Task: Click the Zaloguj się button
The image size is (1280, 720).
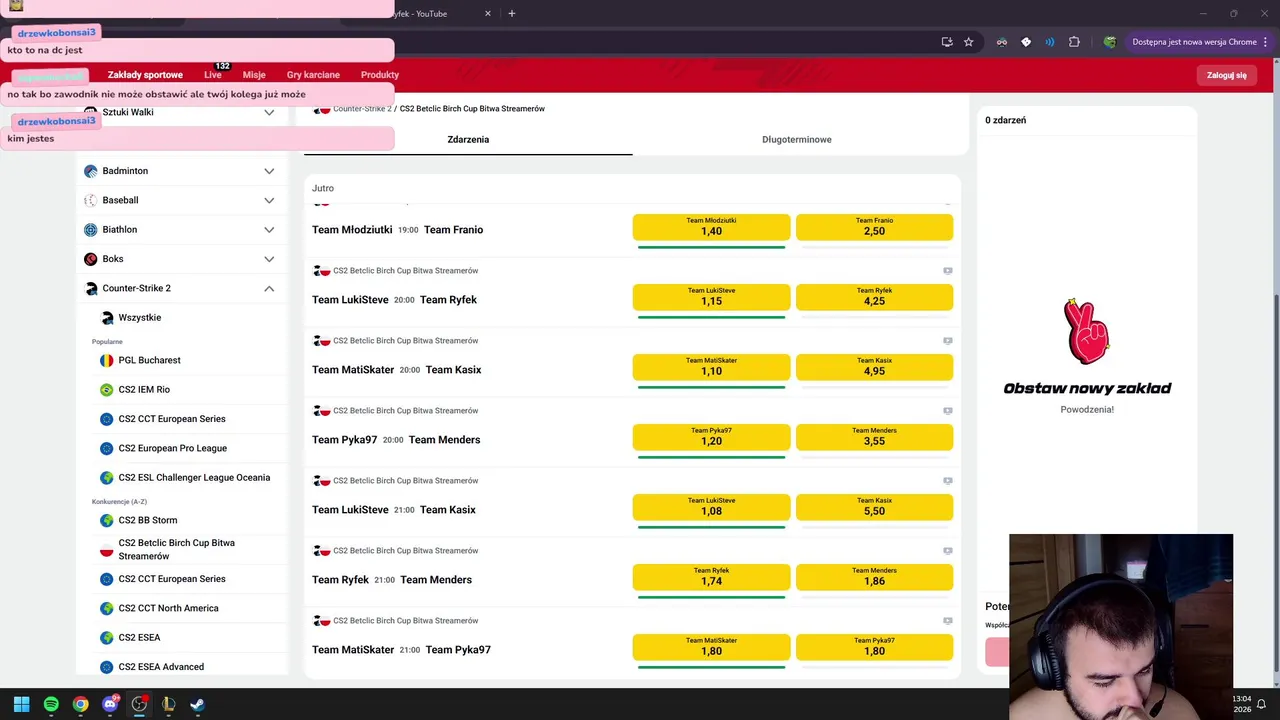Action: [x=1226, y=75]
